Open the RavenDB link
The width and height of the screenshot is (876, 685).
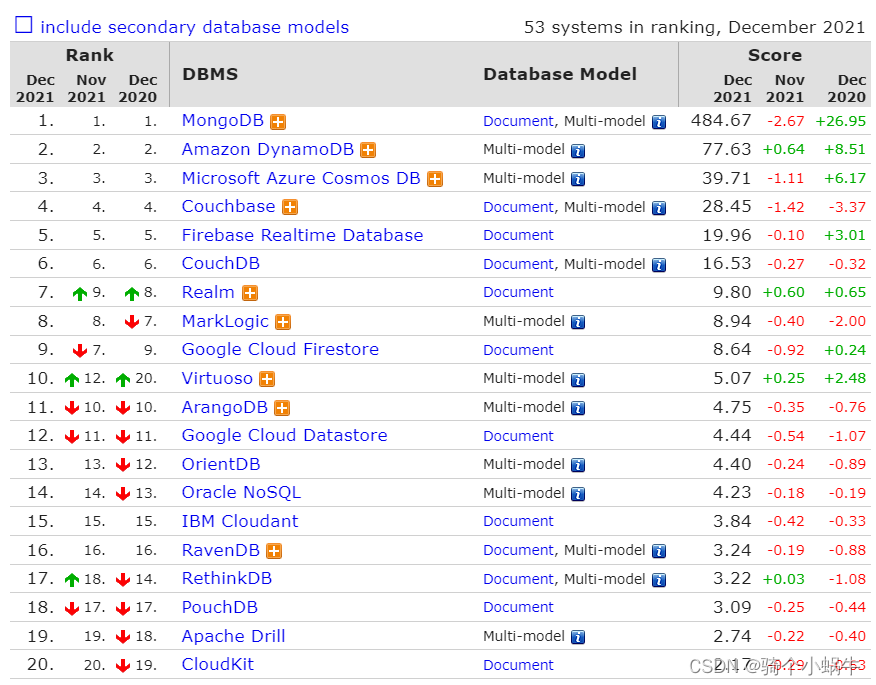221,550
